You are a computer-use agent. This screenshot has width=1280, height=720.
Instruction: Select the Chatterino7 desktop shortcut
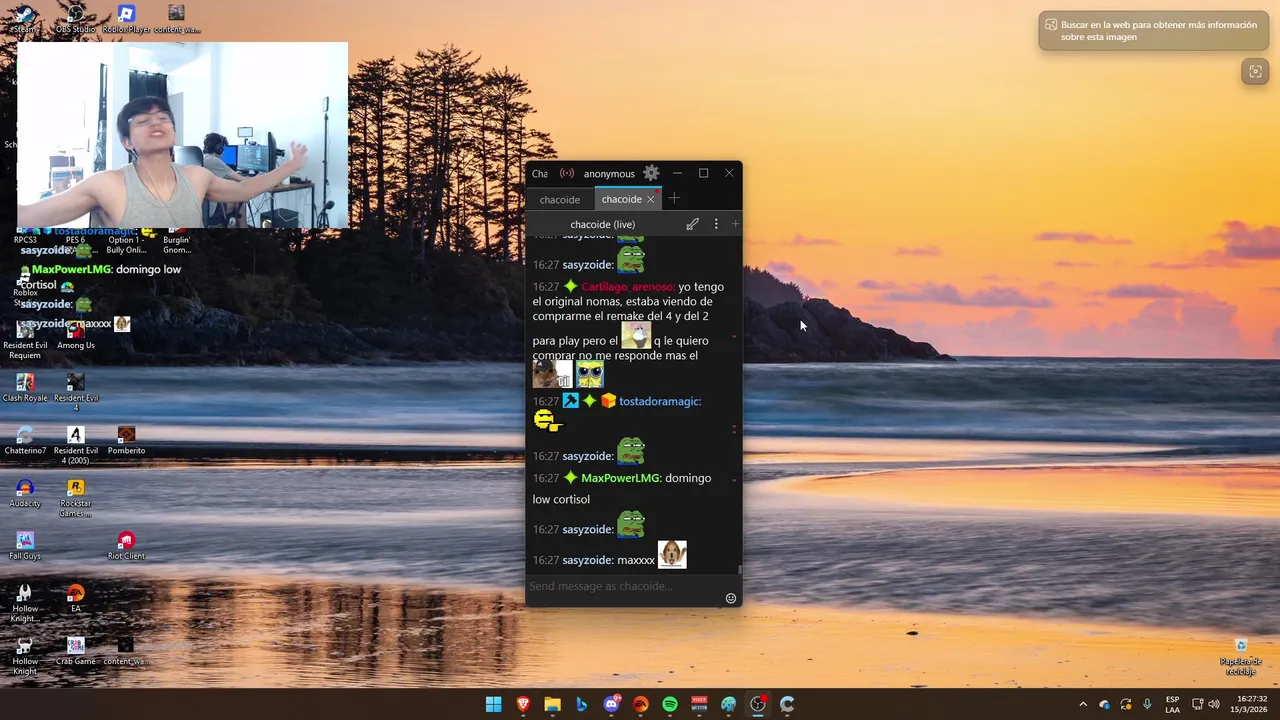[x=25, y=440]
